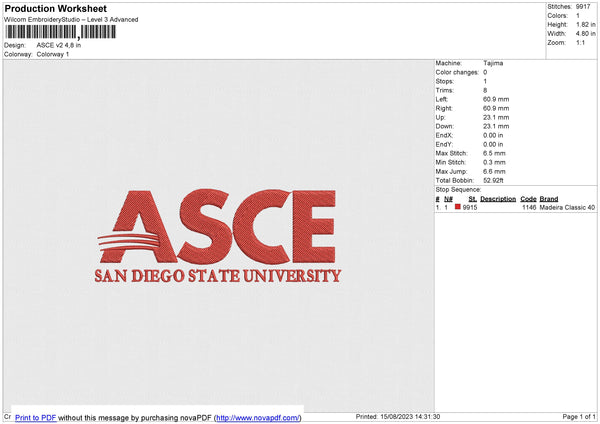The width and height of the screenshot is (600, 424).
Task: Select the thread code 1146
Action: (529, 207)
